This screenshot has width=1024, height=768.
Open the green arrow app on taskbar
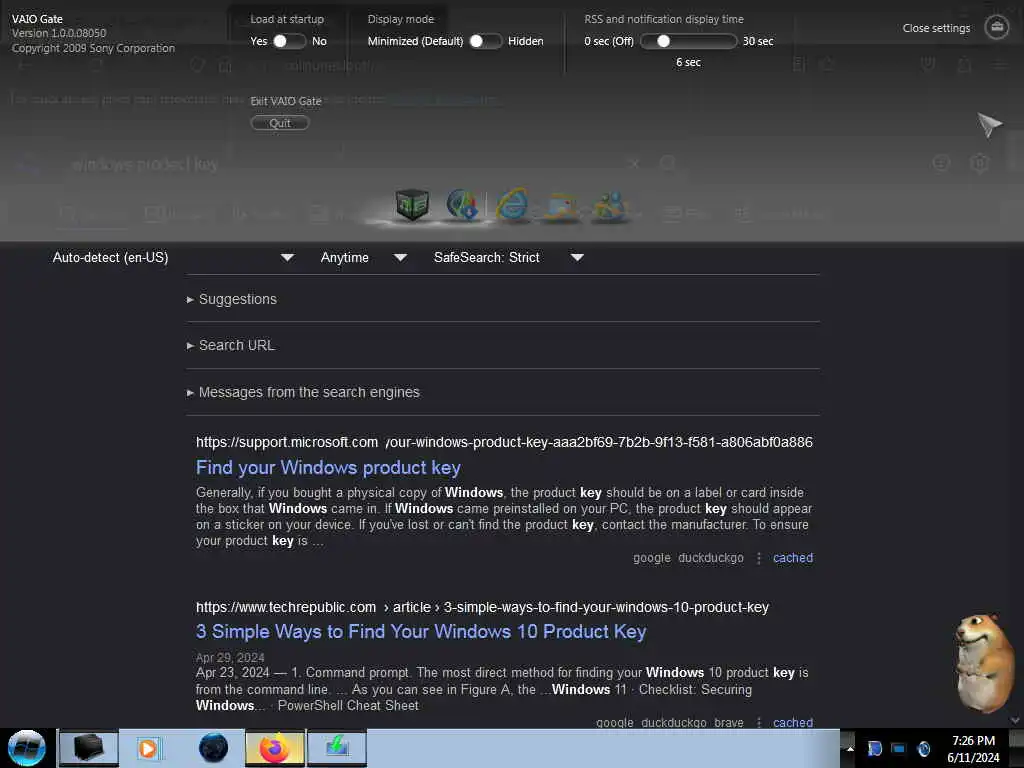tap(337, 748)
